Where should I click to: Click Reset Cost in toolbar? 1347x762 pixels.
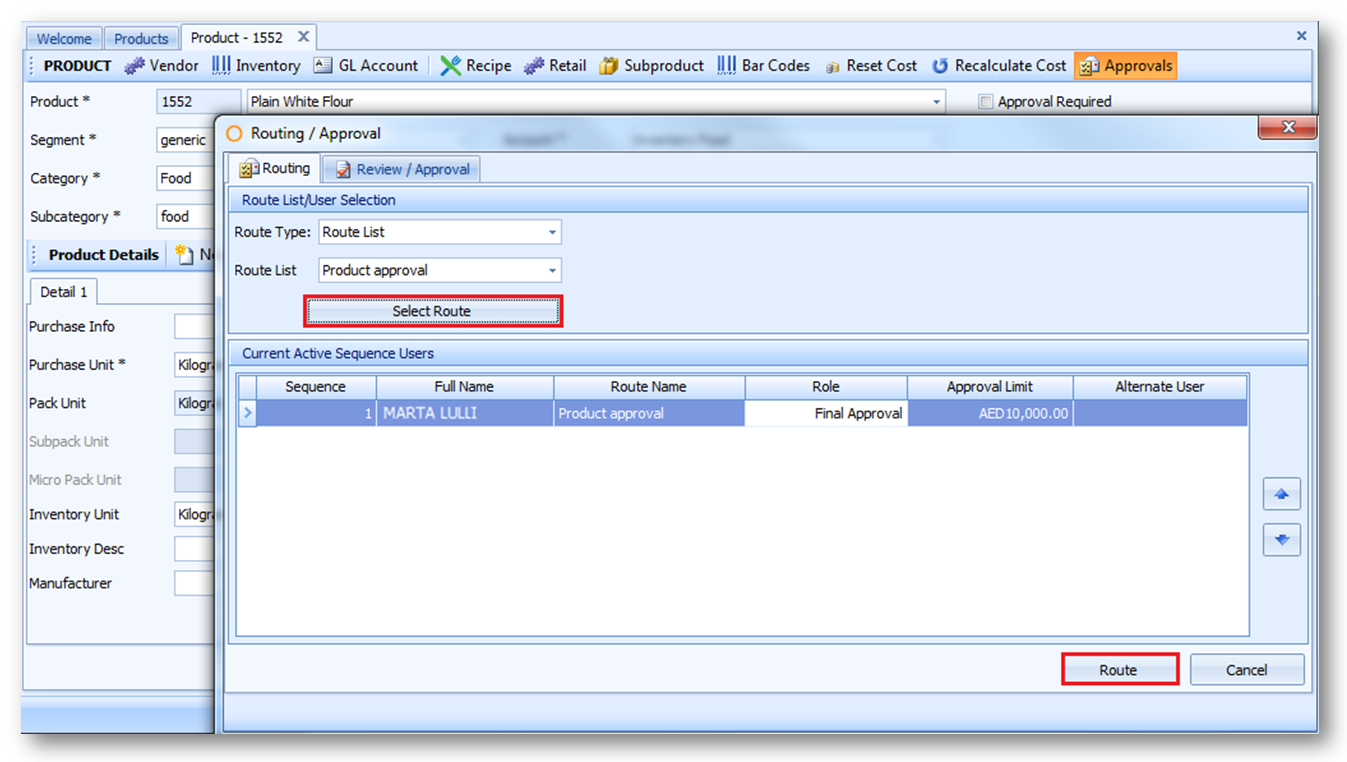point(832,66)
